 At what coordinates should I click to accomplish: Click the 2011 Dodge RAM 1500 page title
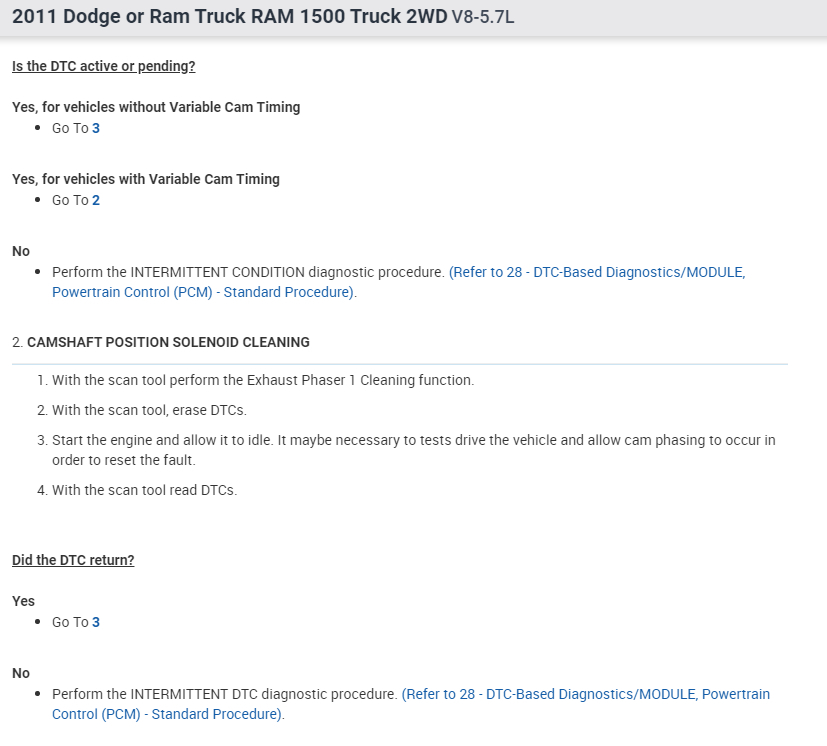tap(229, 18)
